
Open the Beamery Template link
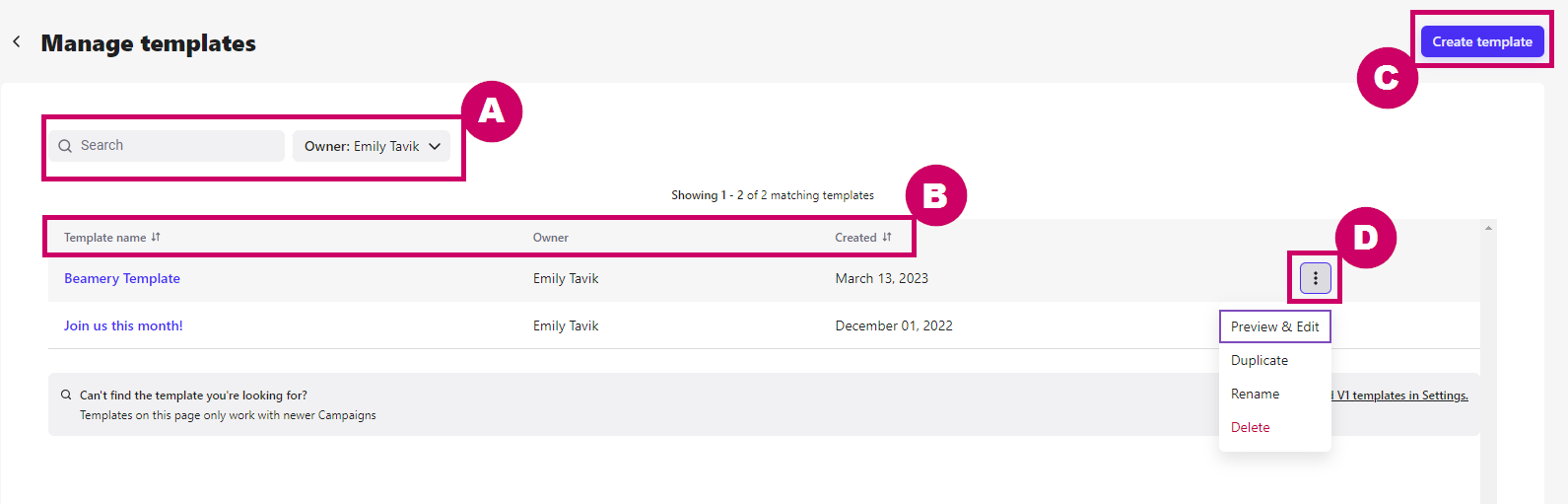122,278
